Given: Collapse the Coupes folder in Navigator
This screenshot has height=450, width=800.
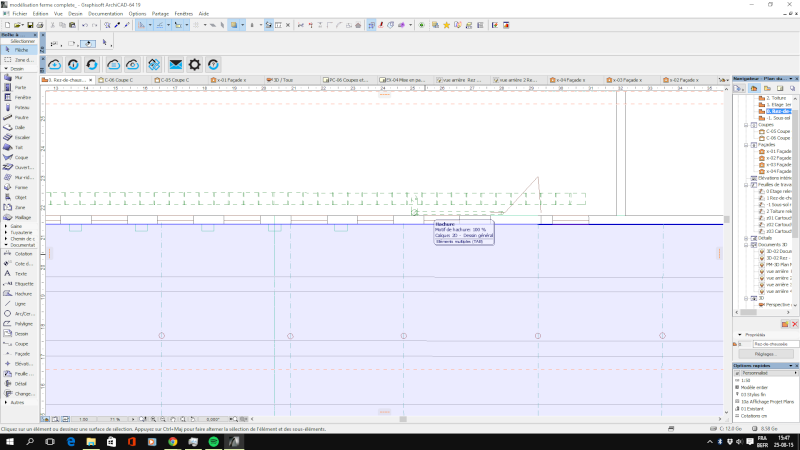Looking at the screenshot, I should [x=746, y=125].
